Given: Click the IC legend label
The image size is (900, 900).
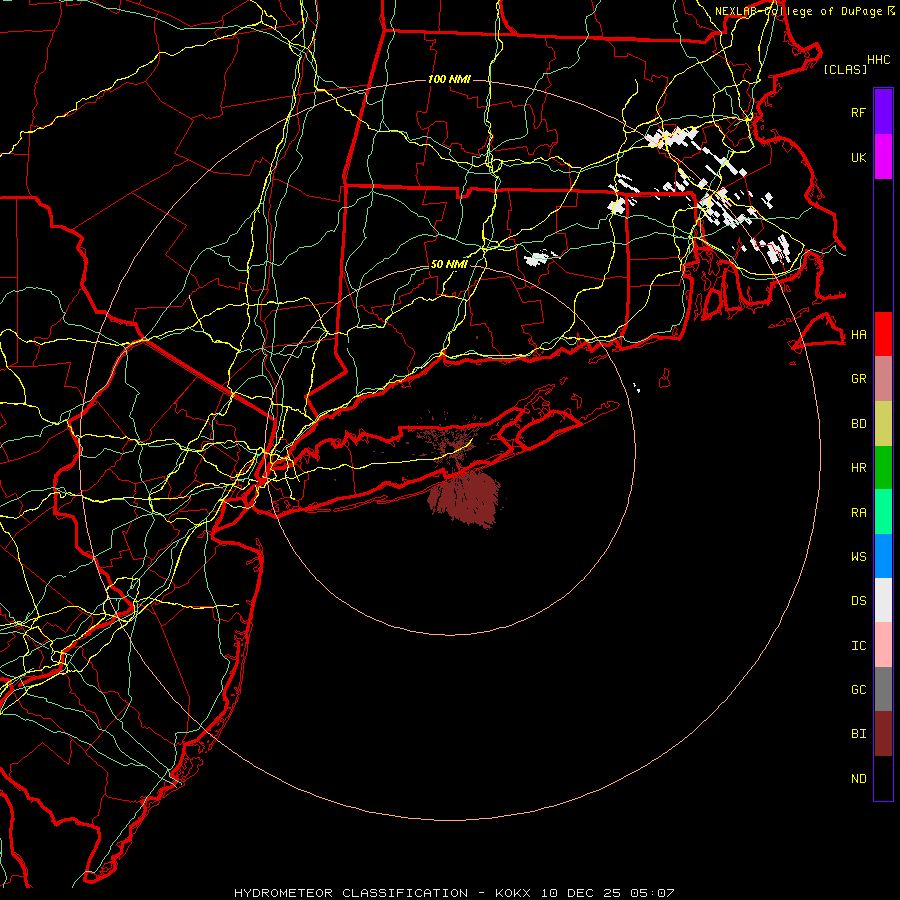Looking at the screenshot, I should 858,646.
